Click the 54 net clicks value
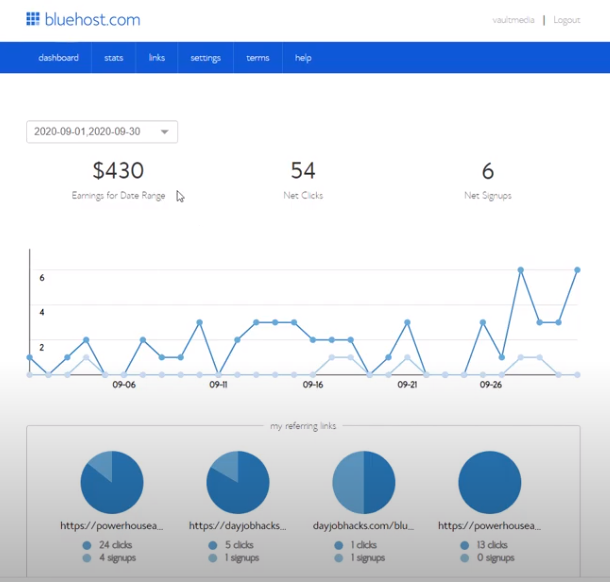Screen dimensions: 610x582 [303, 170]
